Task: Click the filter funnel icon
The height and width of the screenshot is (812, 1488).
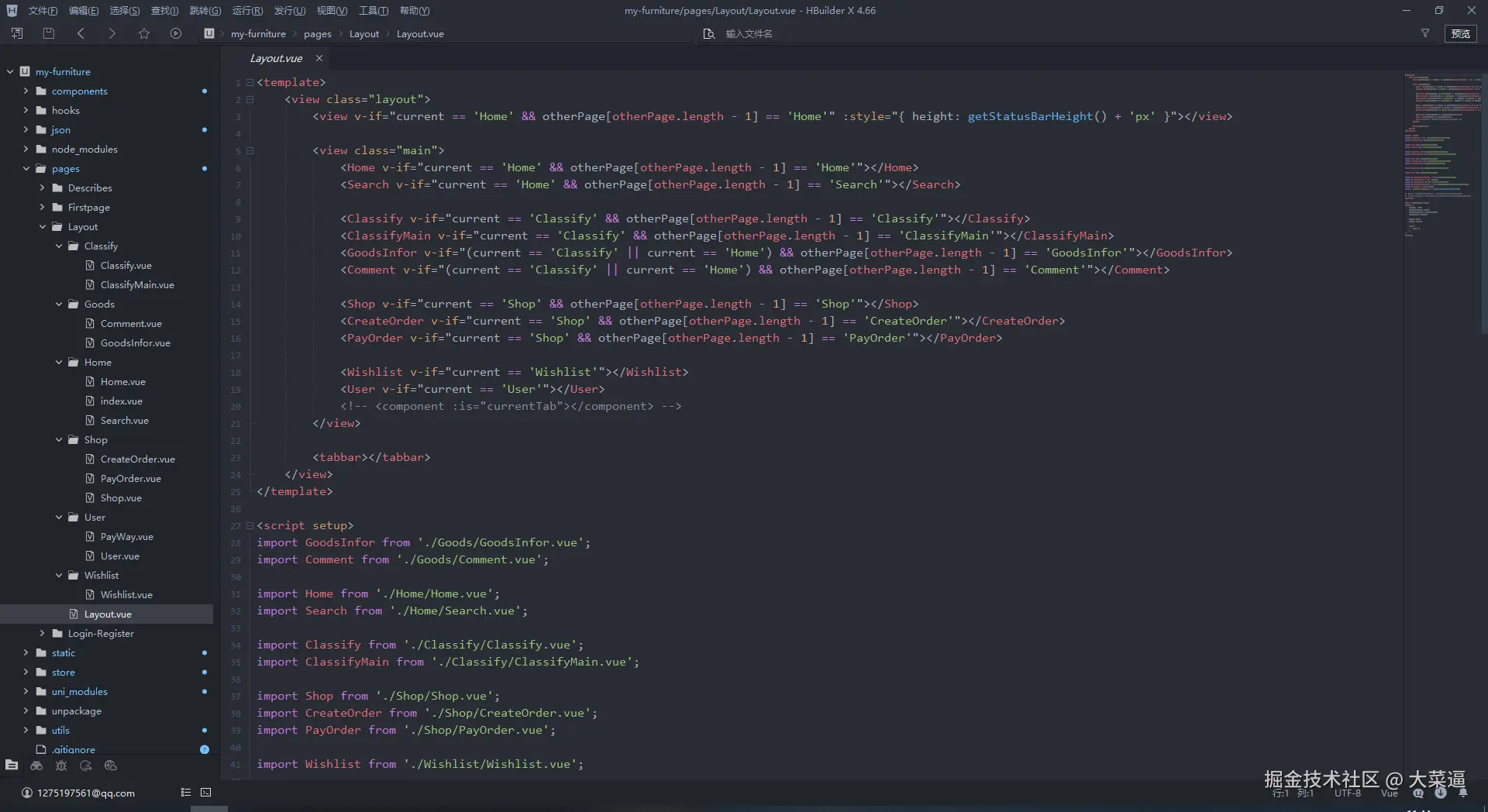Action: click(x=1424, y=33)
